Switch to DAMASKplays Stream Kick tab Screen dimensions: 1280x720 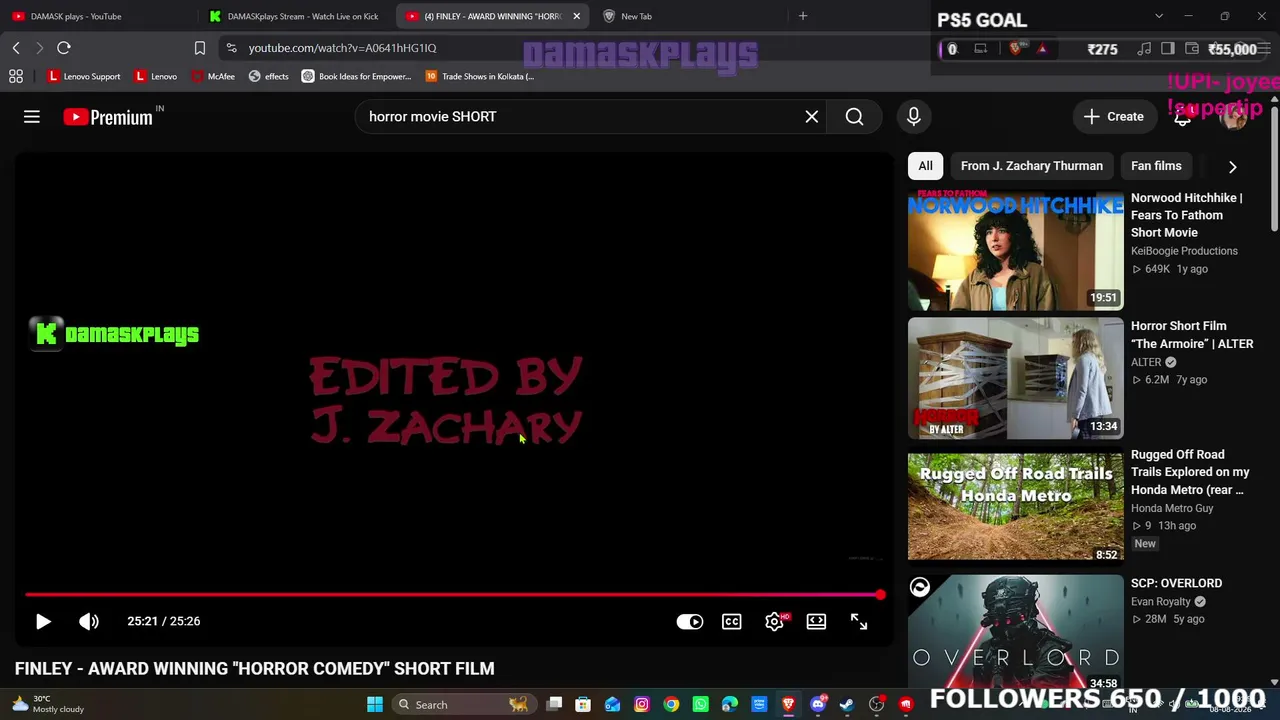[x=295, y=16]
